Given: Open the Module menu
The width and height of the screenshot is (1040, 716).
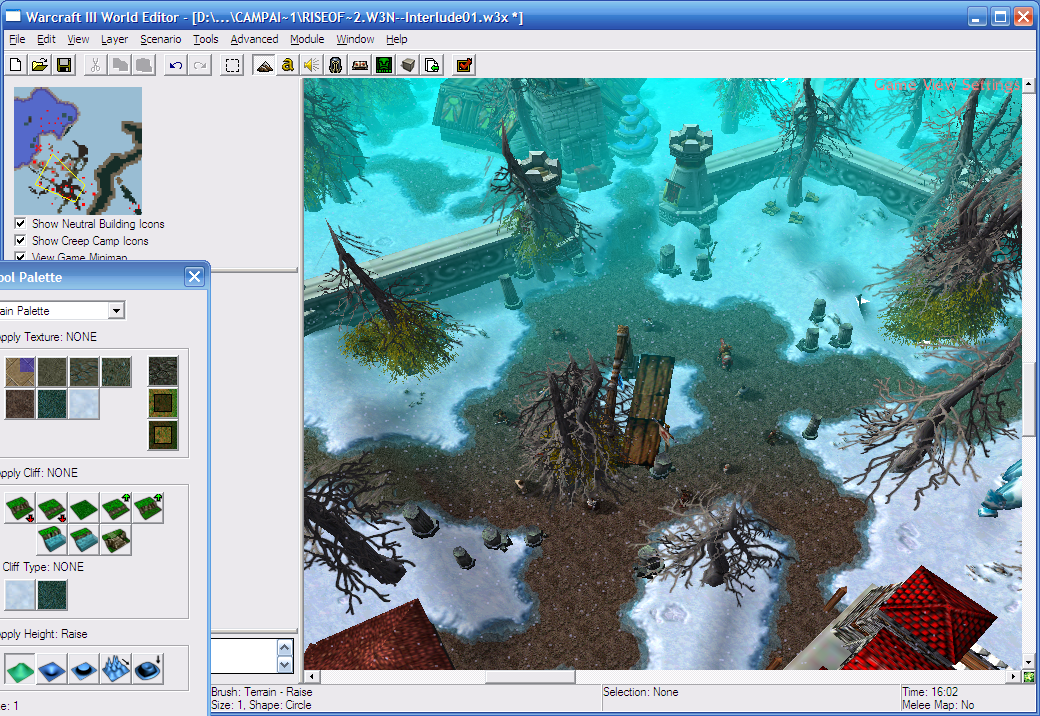Looking at the screenshot, I should [x=307, y=39].
